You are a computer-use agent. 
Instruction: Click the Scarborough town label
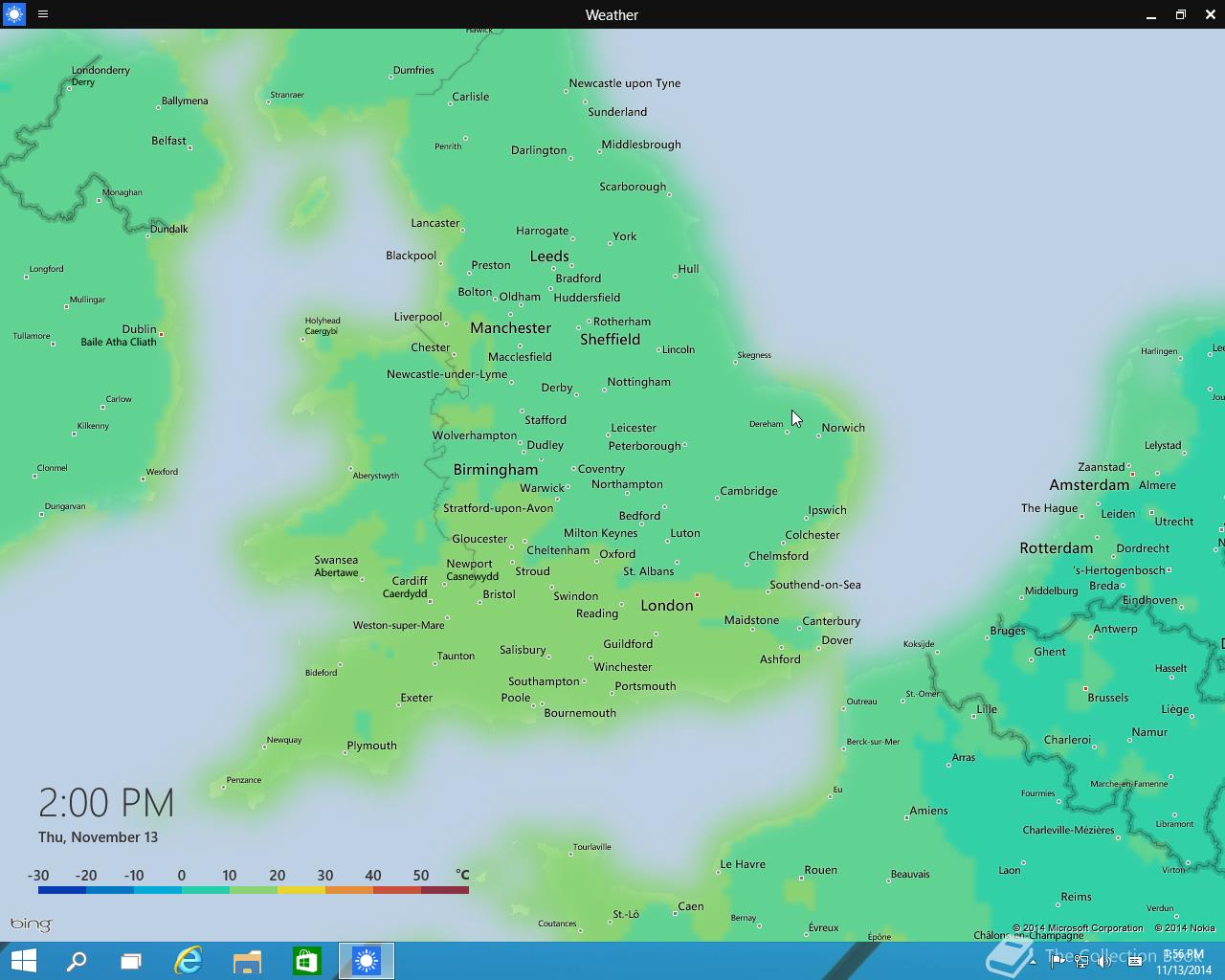[633, 187]
